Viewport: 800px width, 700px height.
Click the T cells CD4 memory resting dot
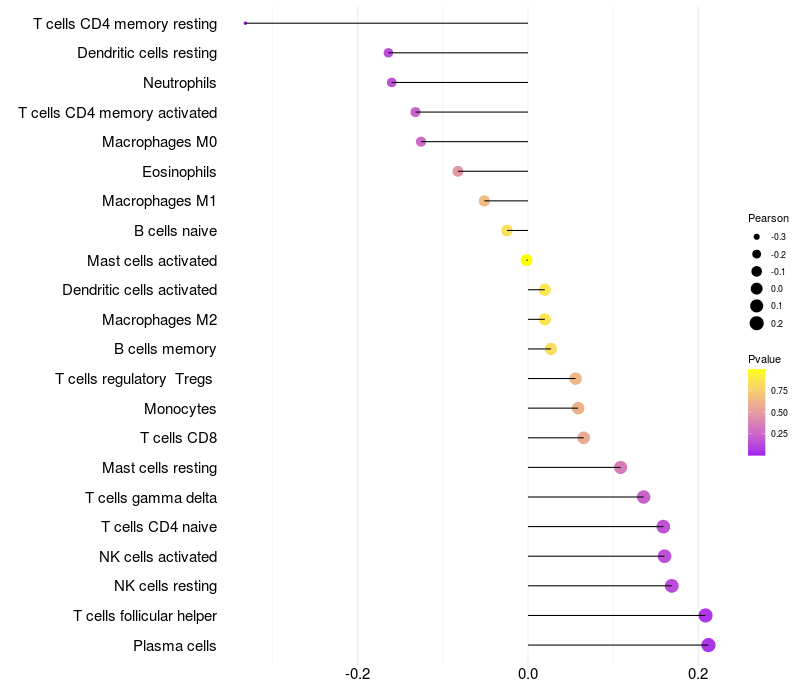(245, 23)
